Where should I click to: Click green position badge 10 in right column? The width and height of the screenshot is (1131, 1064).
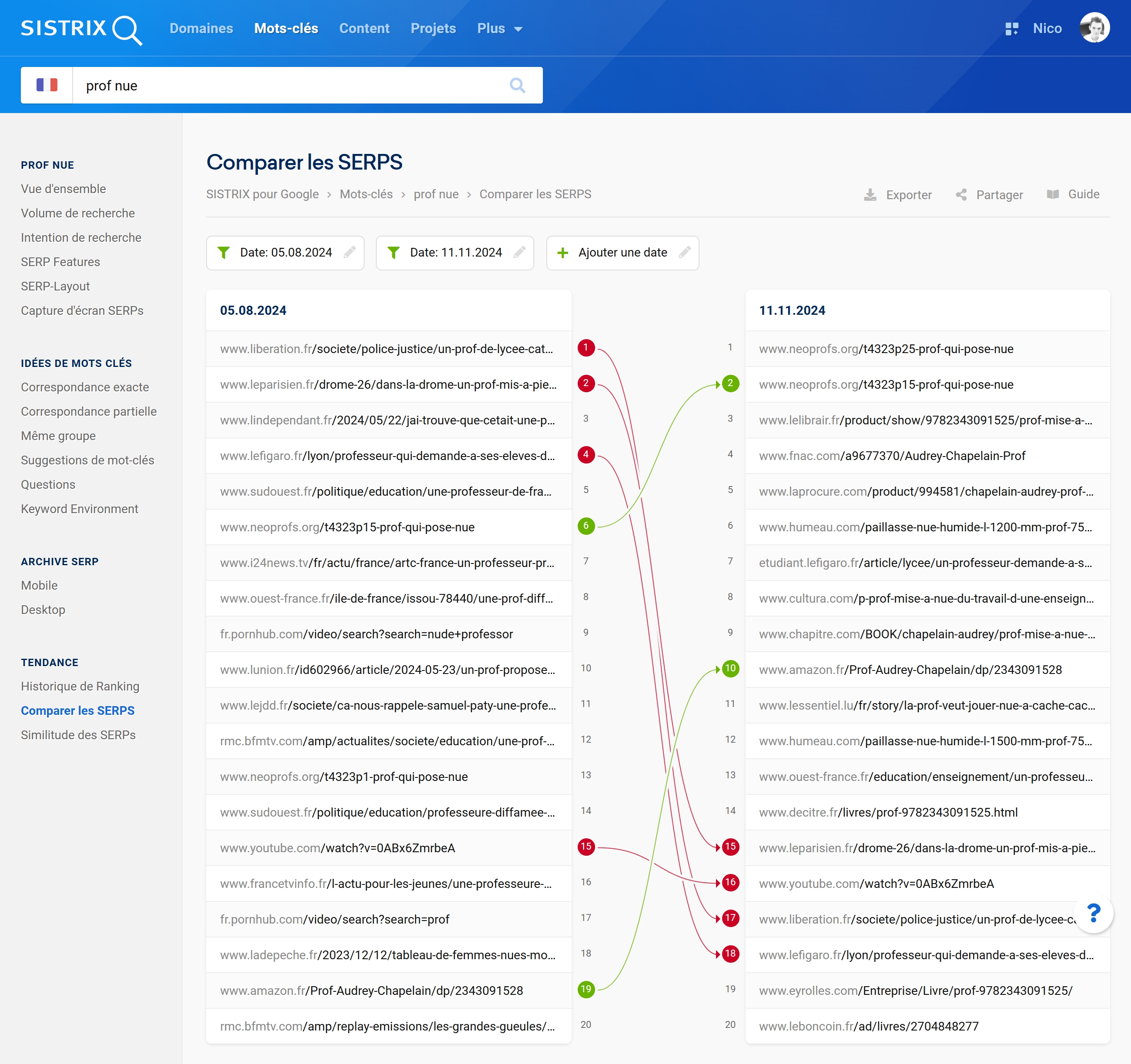(730, 669)
